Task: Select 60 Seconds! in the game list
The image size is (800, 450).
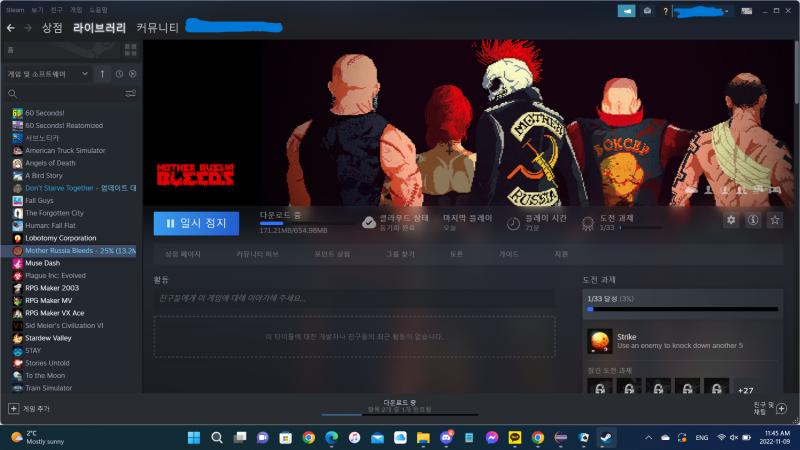Action: point(44,113)
